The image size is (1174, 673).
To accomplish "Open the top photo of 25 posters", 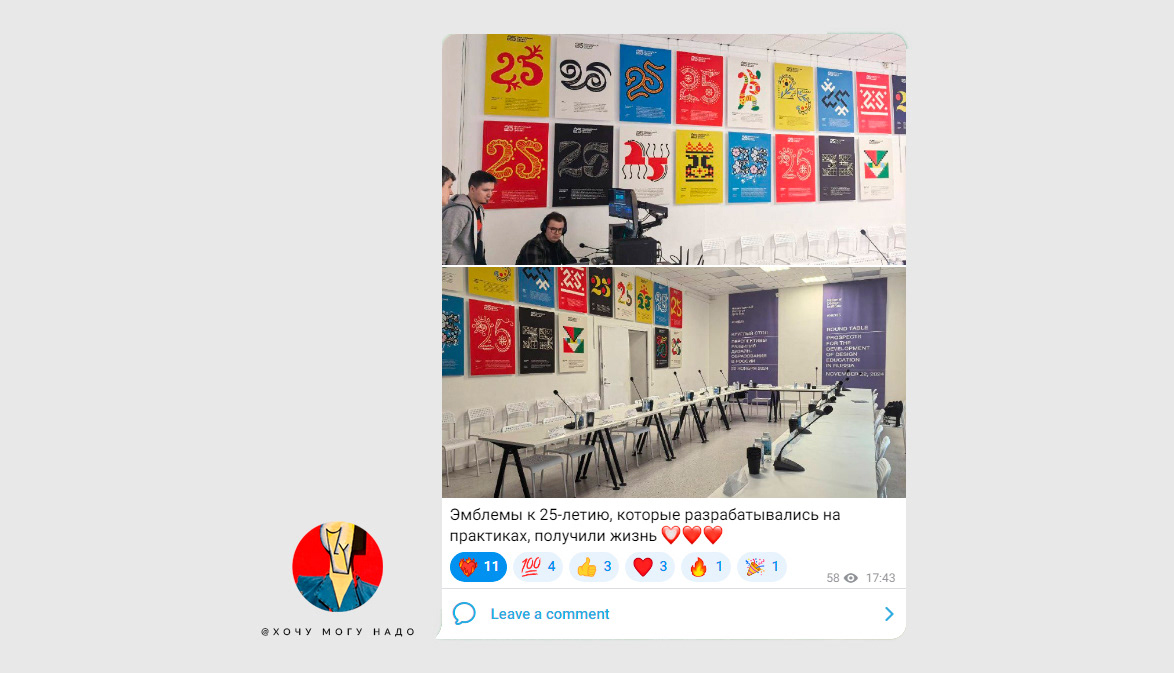I will [x=674, y=149].
